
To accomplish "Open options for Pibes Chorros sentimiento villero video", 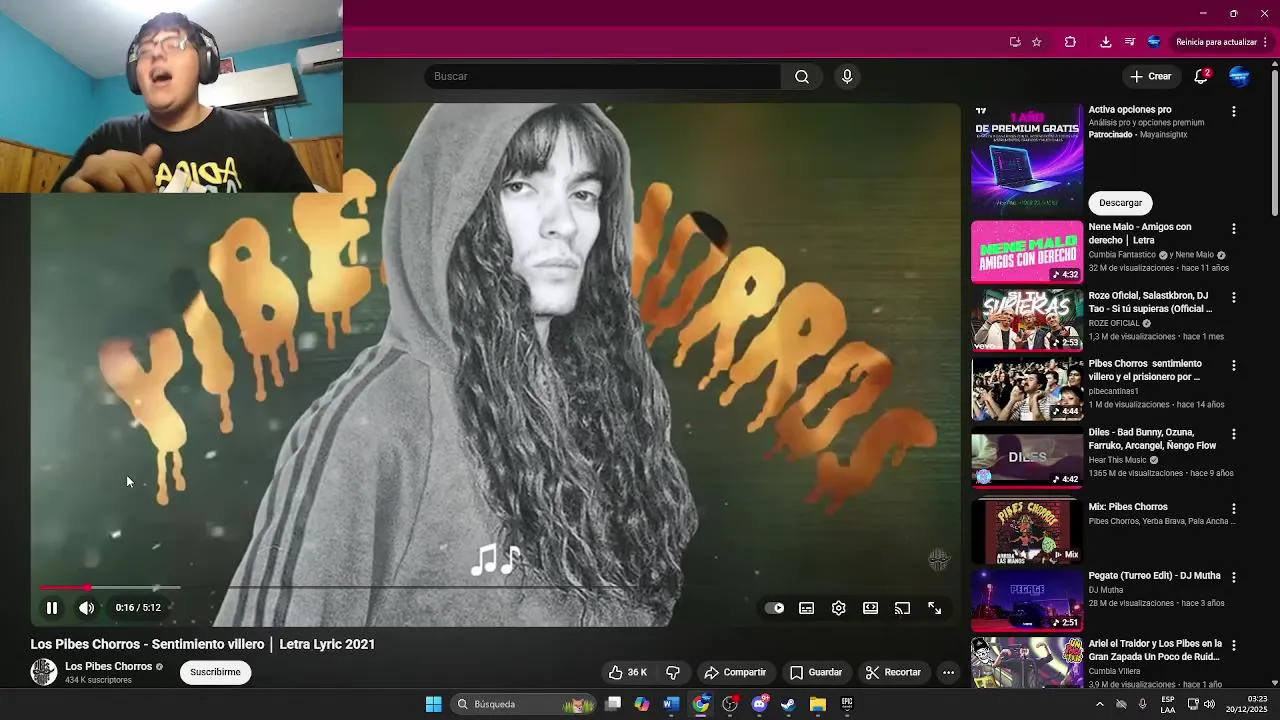I will tap(1234, 366).
